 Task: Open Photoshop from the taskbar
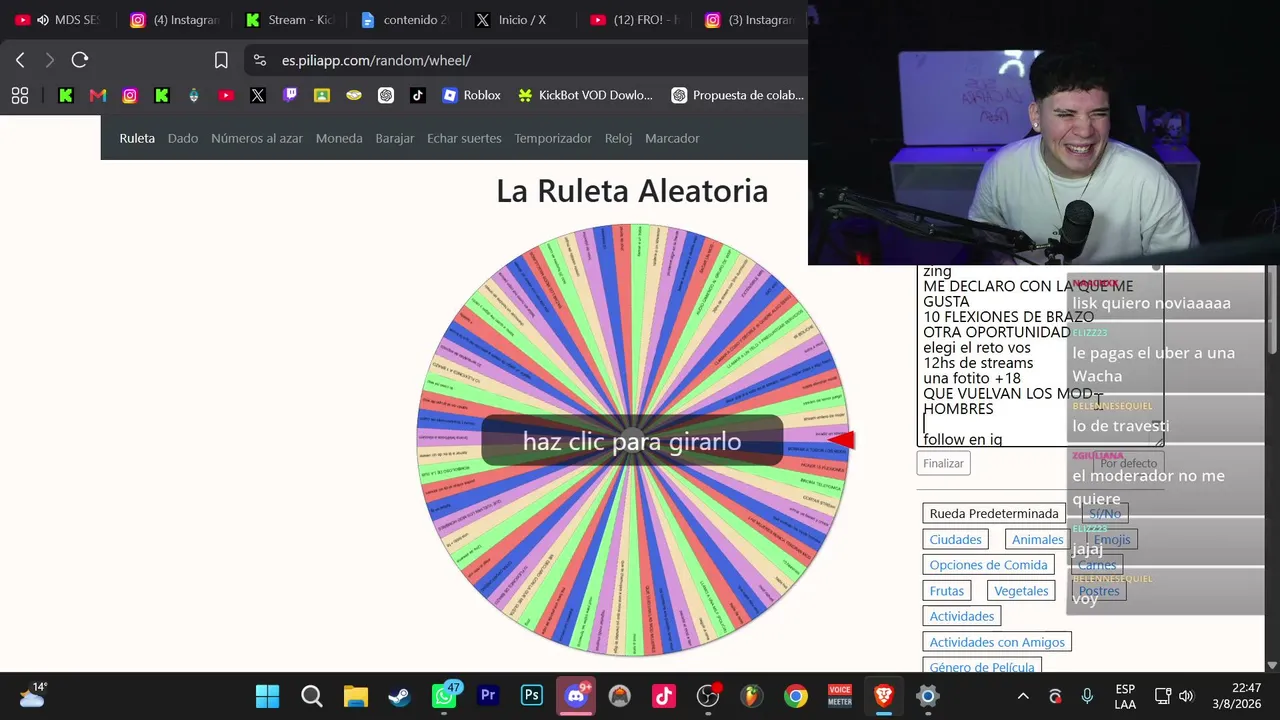532,696
